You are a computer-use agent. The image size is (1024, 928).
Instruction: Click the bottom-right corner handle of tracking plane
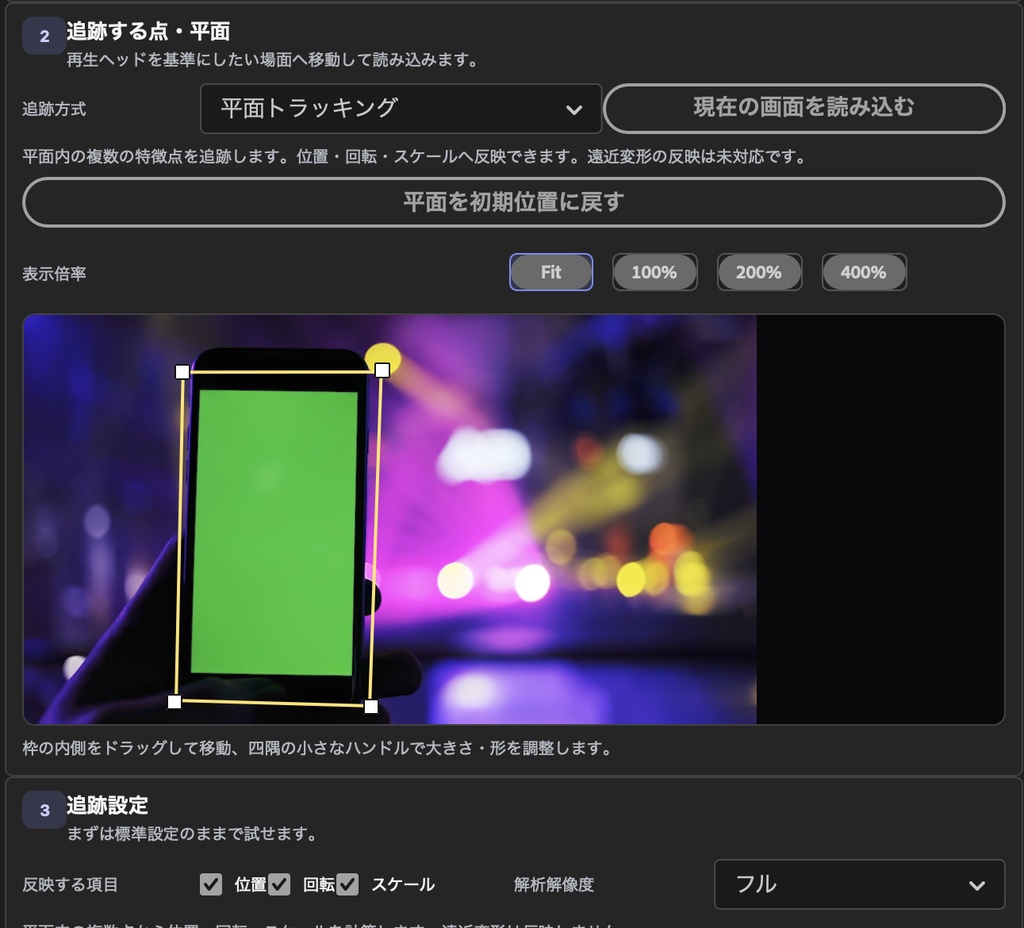pyautogui.click(x=371, y=706)
